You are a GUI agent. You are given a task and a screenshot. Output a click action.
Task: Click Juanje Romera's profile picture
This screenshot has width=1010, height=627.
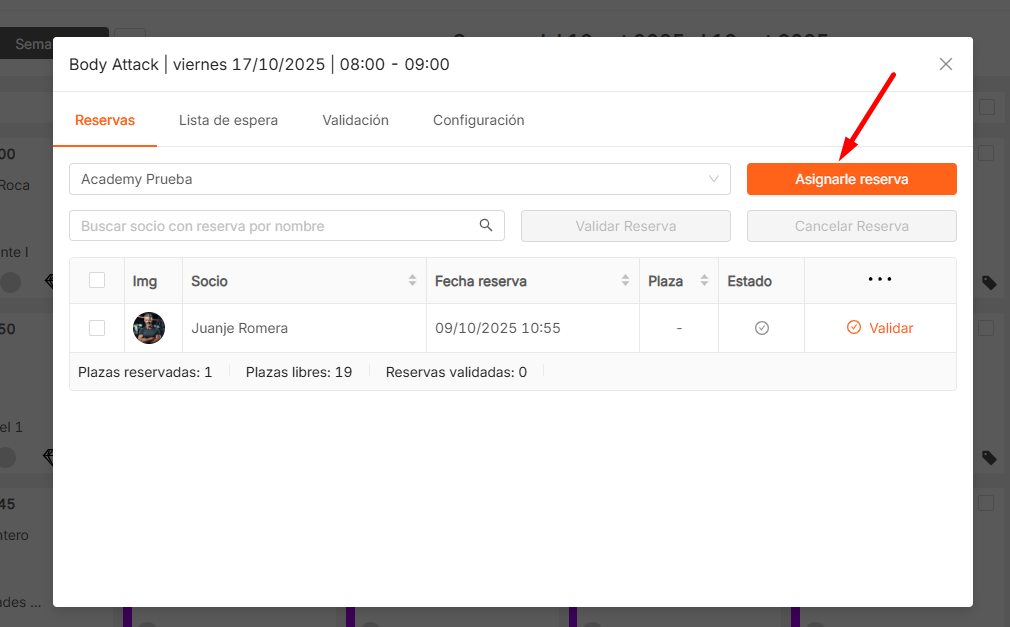(149, 328)
